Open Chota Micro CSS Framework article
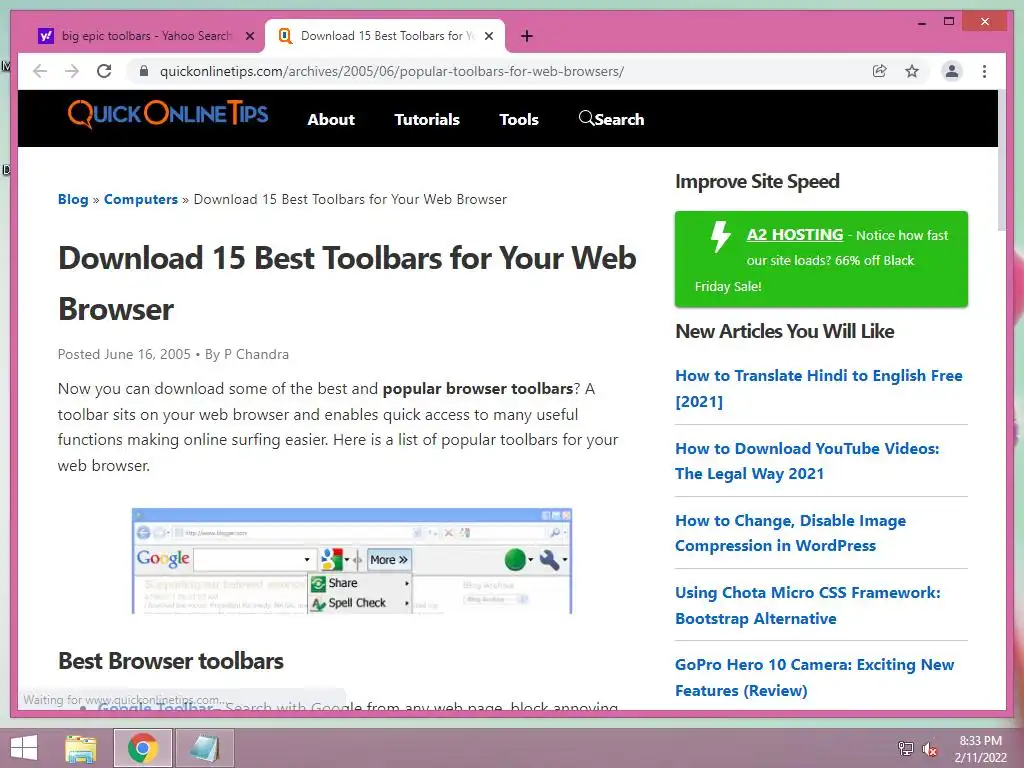1024x768 pixels. pyautogui.click(x=808, y=605)
